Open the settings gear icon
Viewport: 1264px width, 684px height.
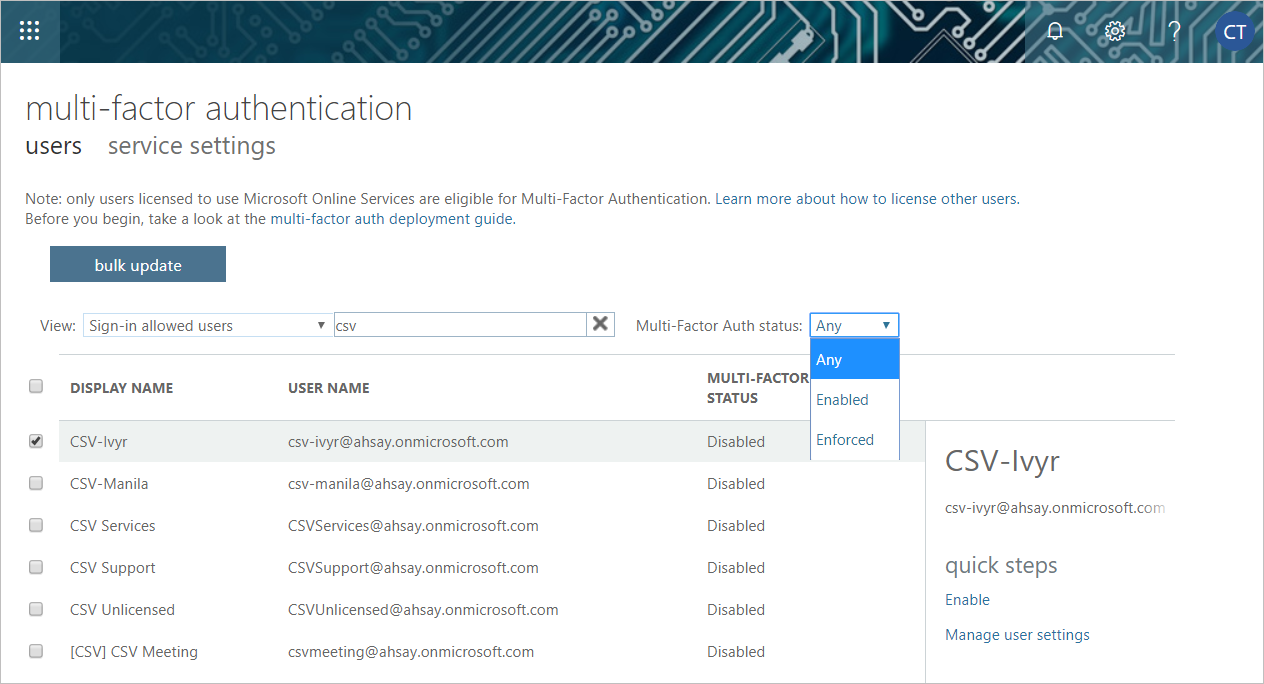pyautogui.click(x=1114, y=31)
